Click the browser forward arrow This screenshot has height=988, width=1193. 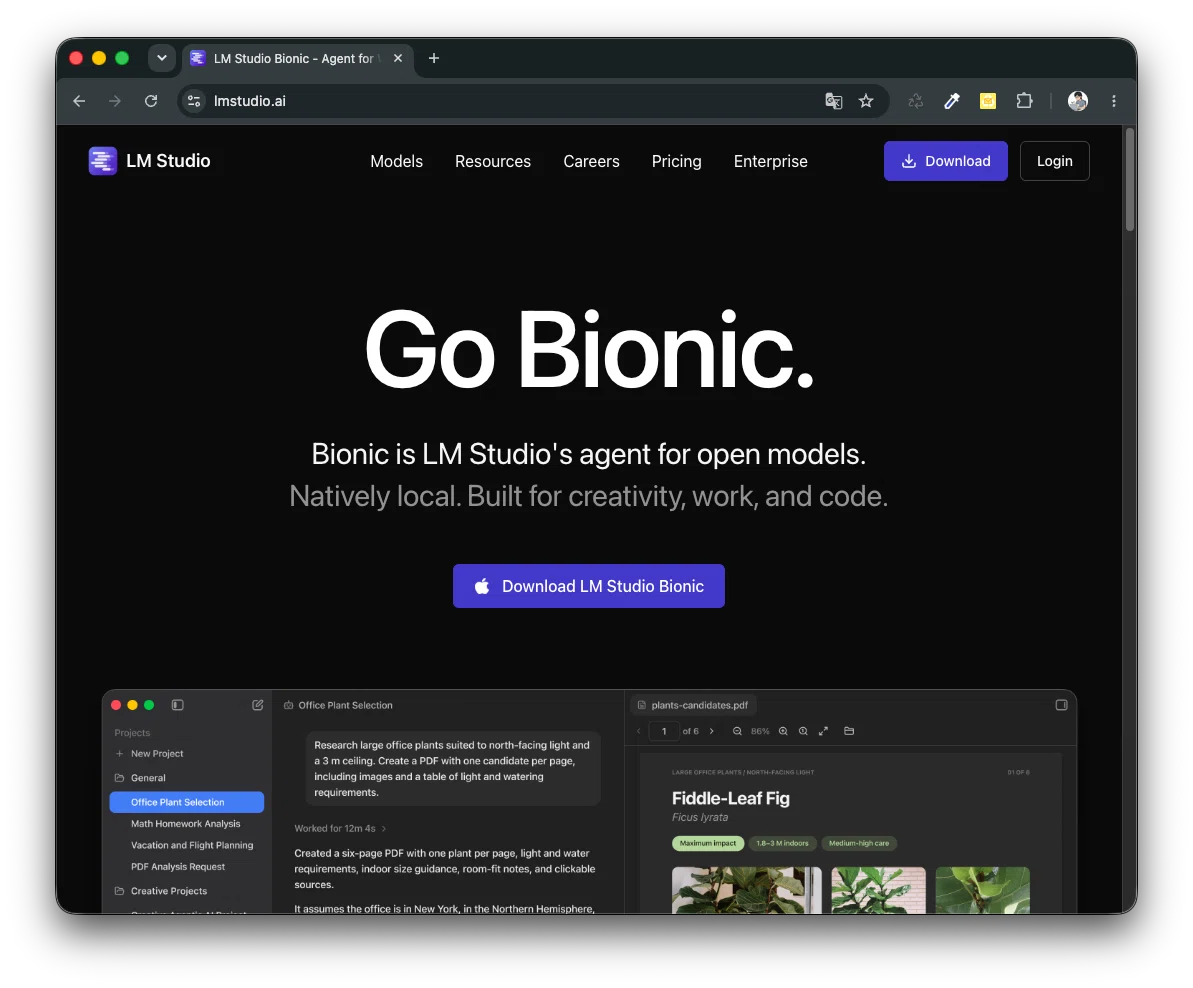click(x=115, y=101)
